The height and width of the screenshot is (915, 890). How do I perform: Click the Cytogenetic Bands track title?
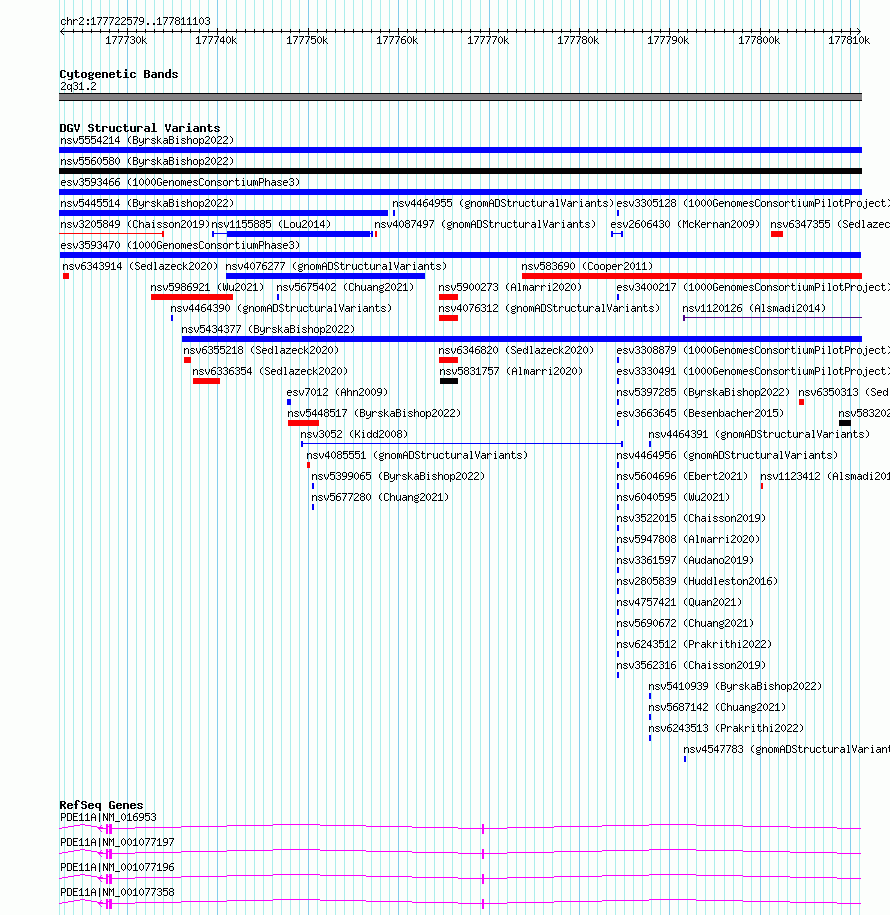pos(119,74)
